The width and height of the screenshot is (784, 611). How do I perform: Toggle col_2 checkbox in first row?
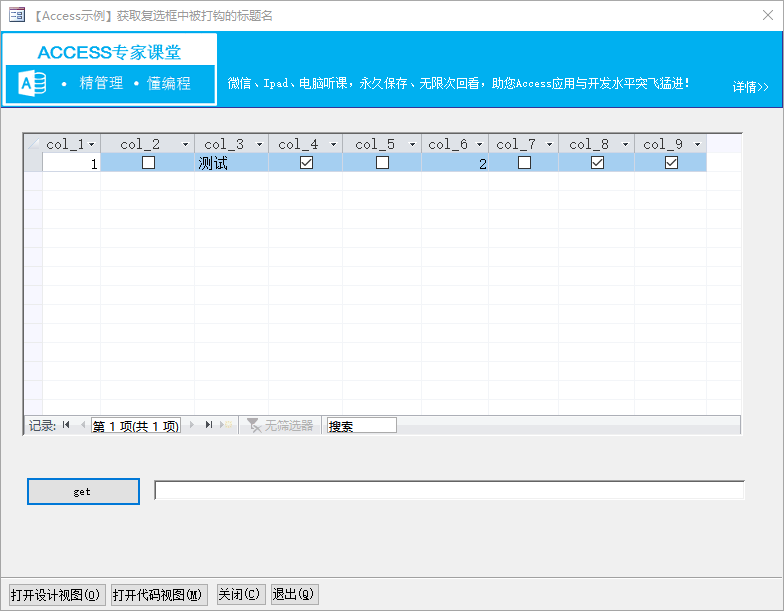click(x=148, y=162)
